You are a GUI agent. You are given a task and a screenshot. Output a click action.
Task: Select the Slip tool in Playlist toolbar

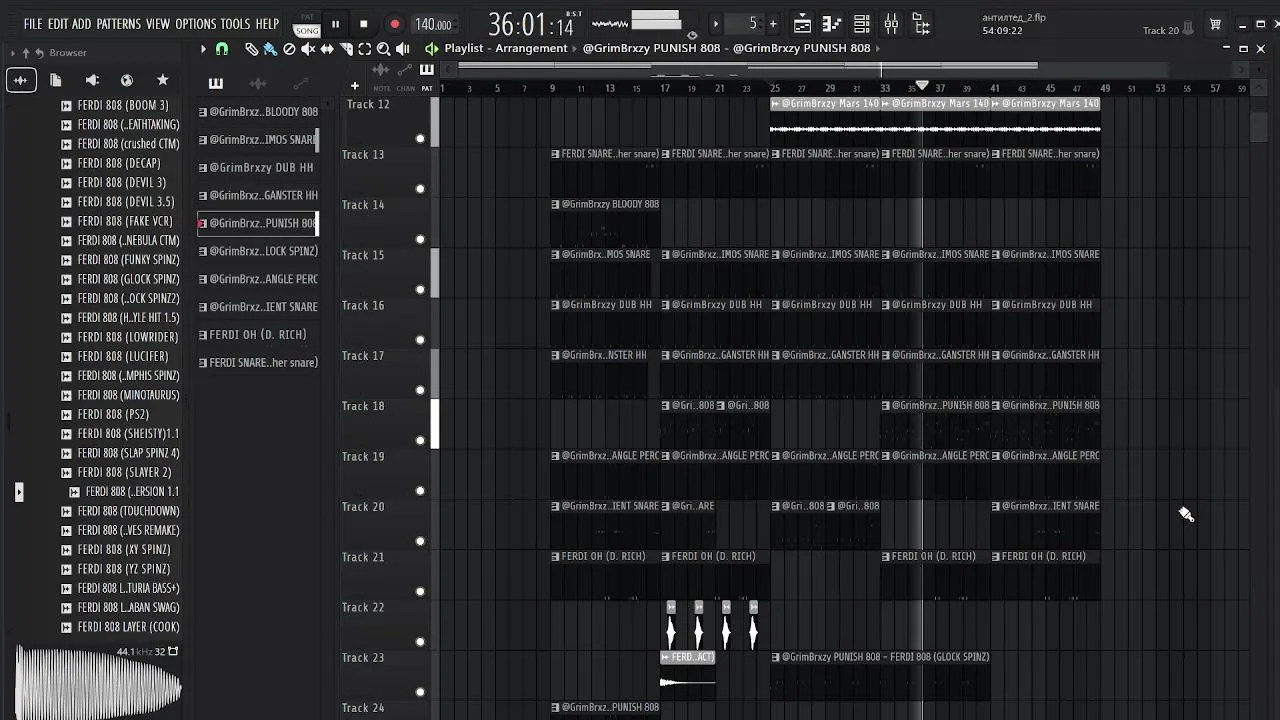[327, 48]
